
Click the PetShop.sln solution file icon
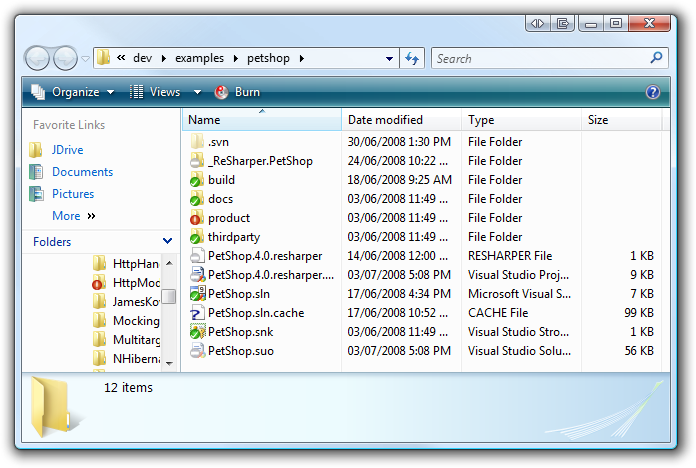pyautogui.click(x=198, y=294)
